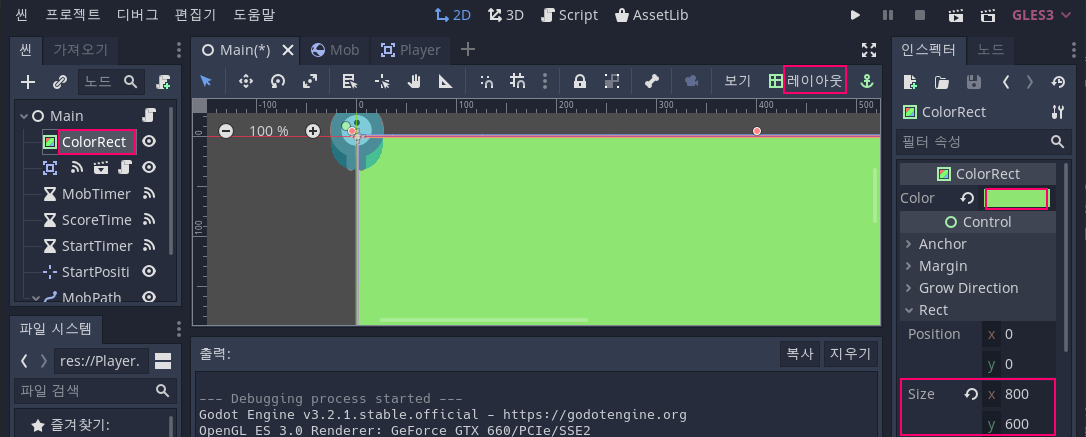Collapse the MobPath node arrow
The width and height of the screenshot is (1086, 437).
click(37, 298)
